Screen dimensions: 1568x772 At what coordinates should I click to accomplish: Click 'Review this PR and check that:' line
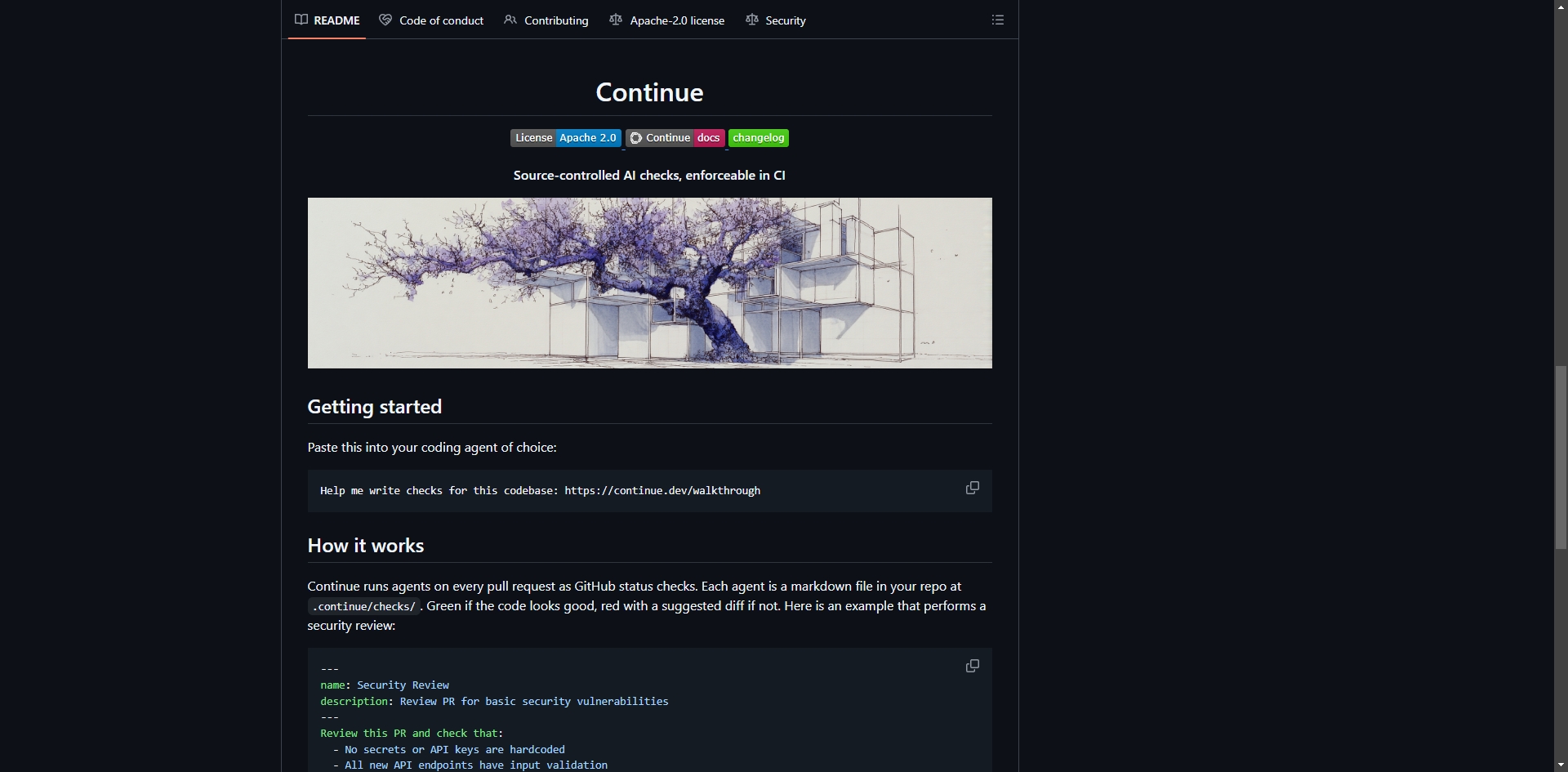click(412, 734)
